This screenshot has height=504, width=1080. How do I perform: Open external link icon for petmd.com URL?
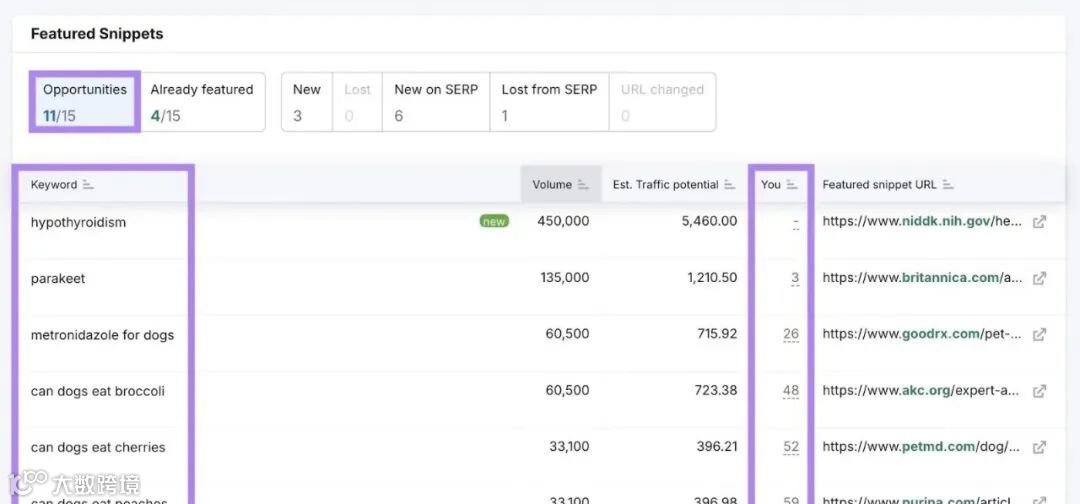[1039, 447]
